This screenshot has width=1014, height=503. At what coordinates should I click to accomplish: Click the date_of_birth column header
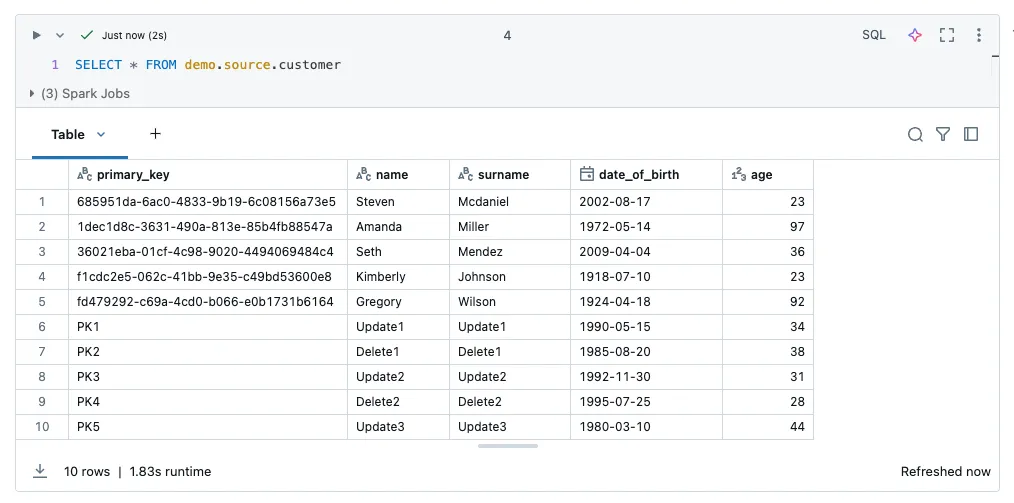638,174
